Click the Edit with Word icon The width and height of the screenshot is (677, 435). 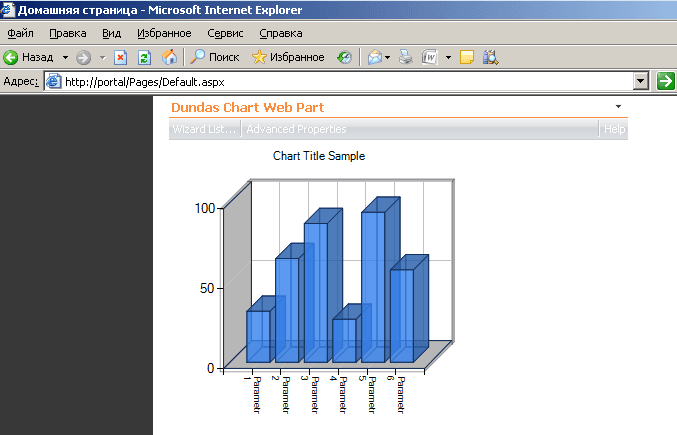click(x=430, y=57)
